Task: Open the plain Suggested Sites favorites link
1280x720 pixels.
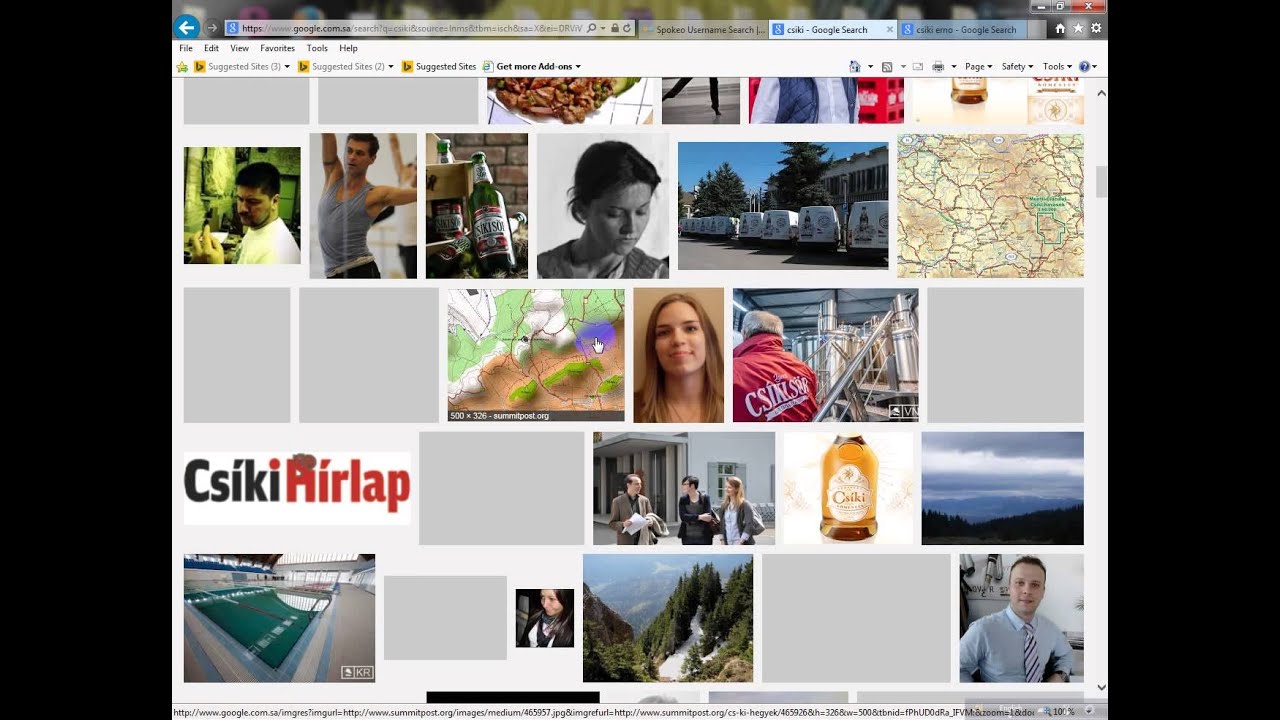Action: point(439,67)
